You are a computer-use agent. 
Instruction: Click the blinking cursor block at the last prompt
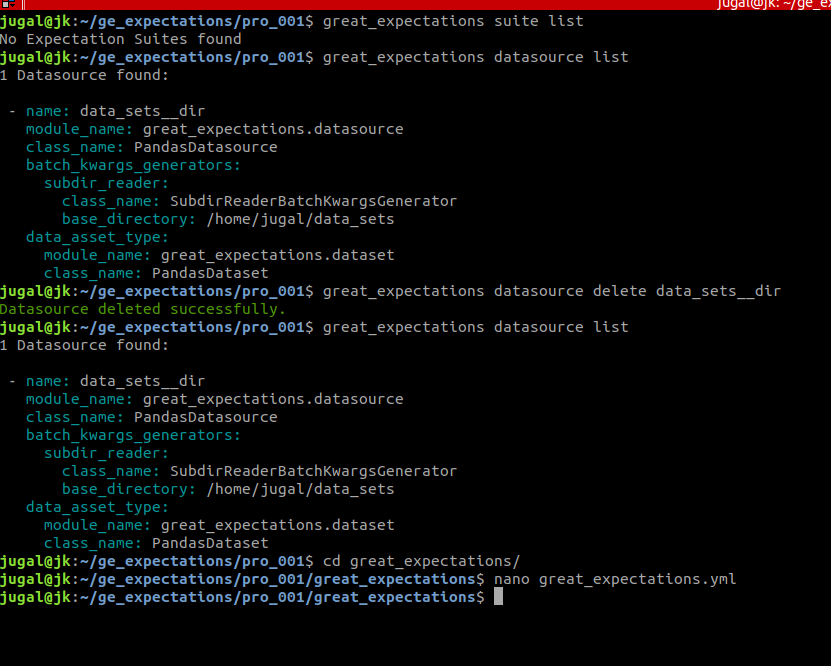[x=498, y=597]
